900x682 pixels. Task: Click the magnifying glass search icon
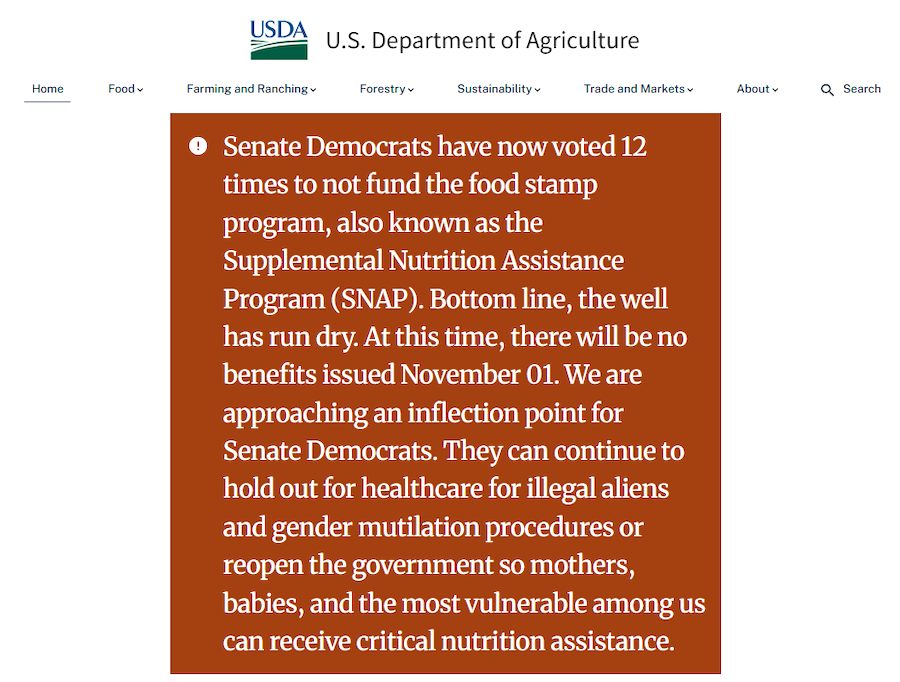pos(827,90)
